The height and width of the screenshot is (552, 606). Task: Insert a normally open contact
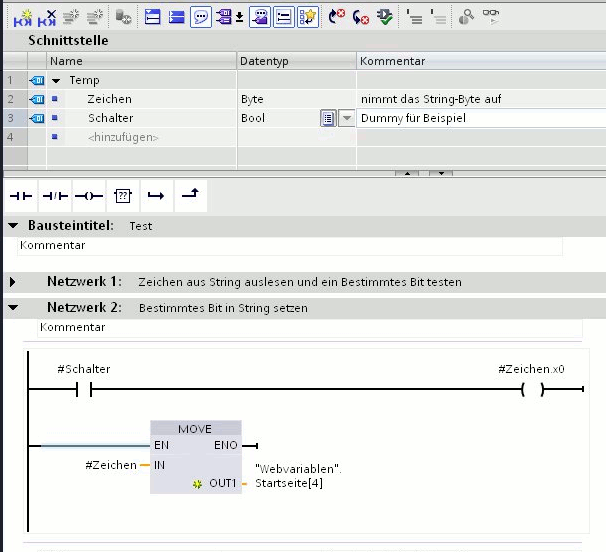click(x=21, y=196)
